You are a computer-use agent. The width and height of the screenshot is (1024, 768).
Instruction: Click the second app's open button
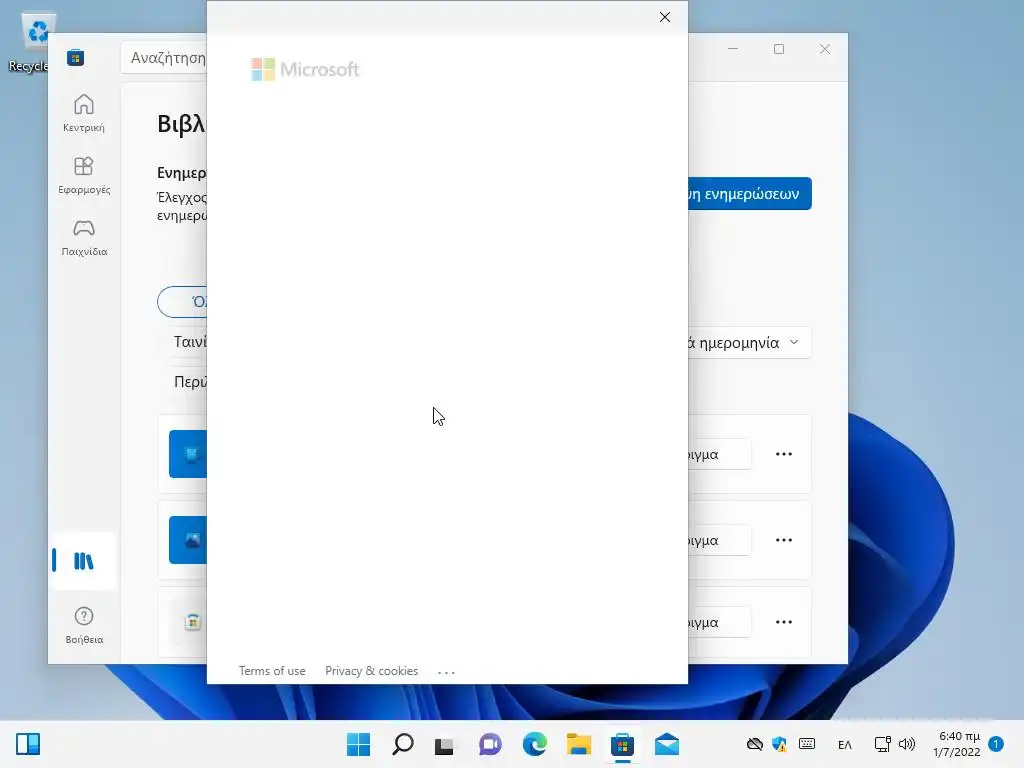coord(719,540)
